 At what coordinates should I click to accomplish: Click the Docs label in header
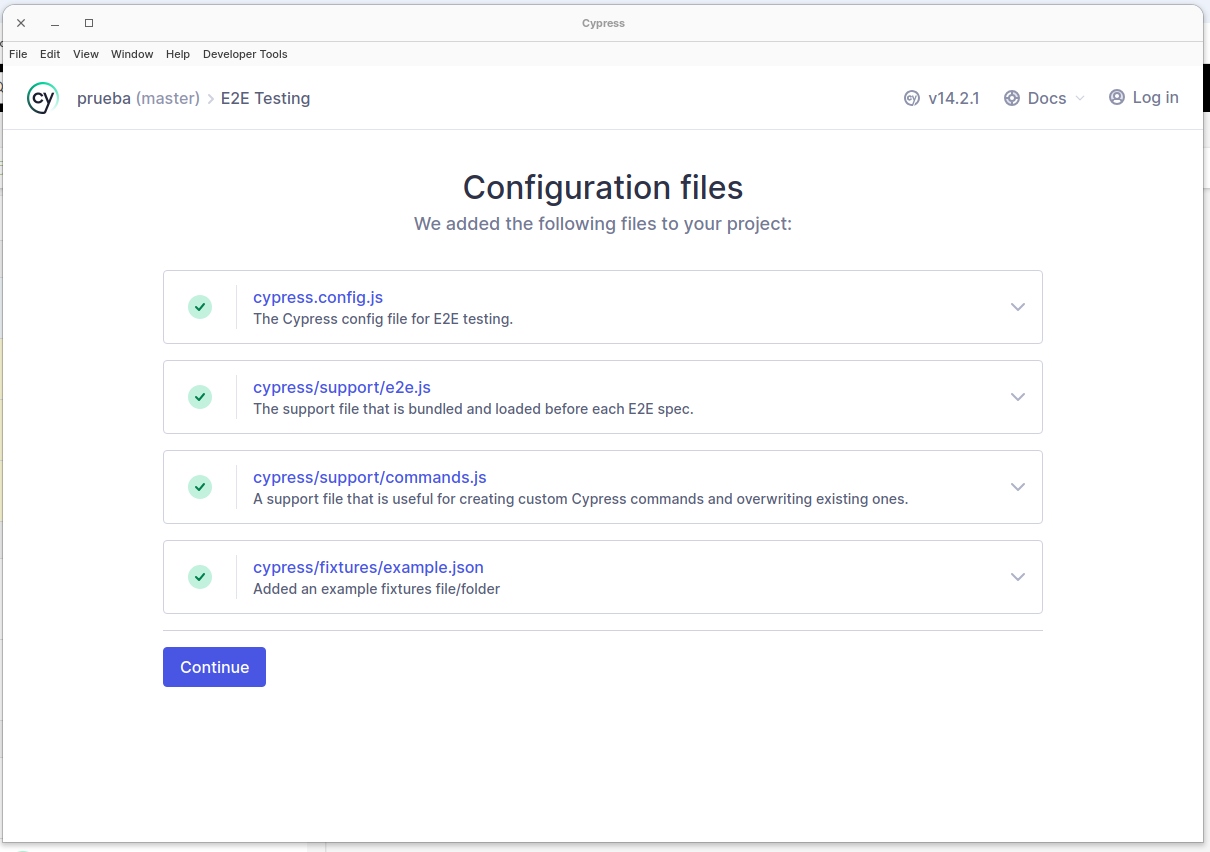pos(1047,98)
